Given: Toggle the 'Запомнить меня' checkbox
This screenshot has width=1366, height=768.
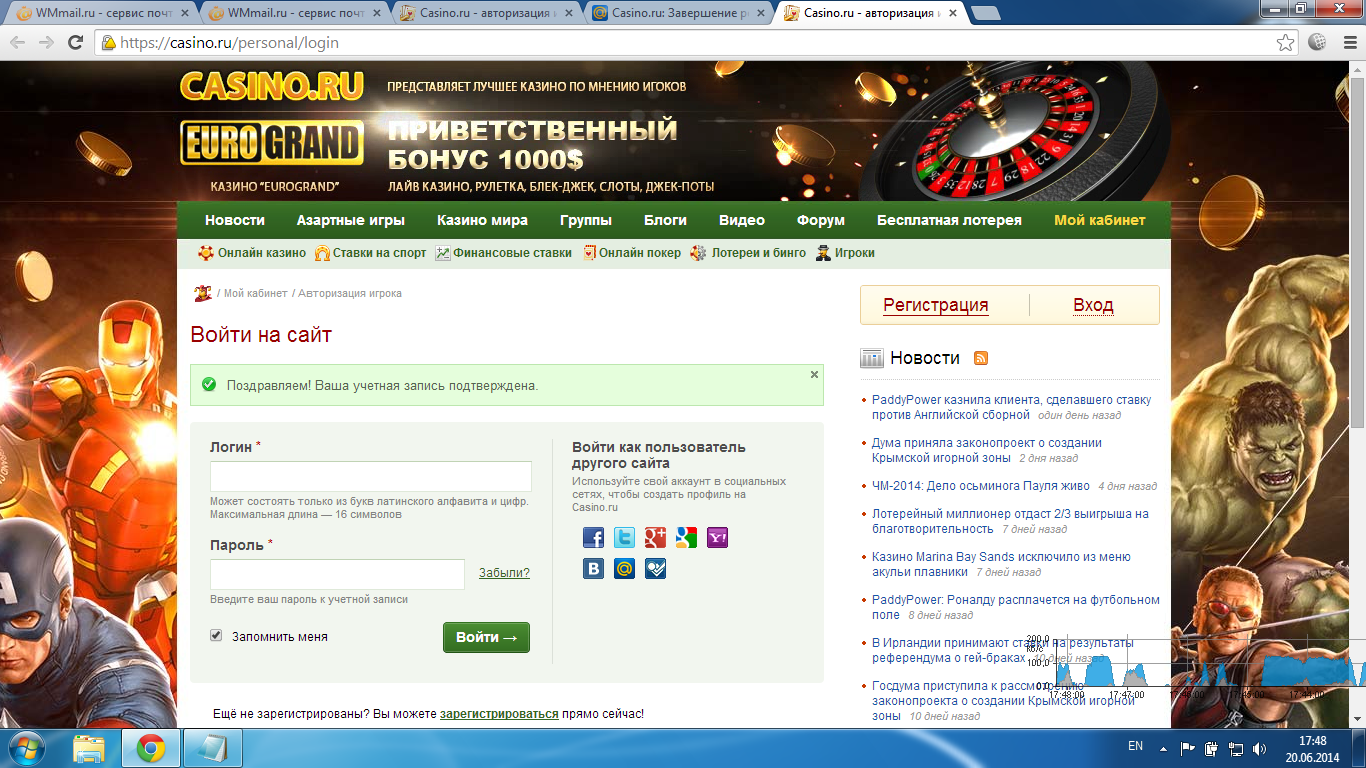Looking at the screenshot, I should (216, 636).
